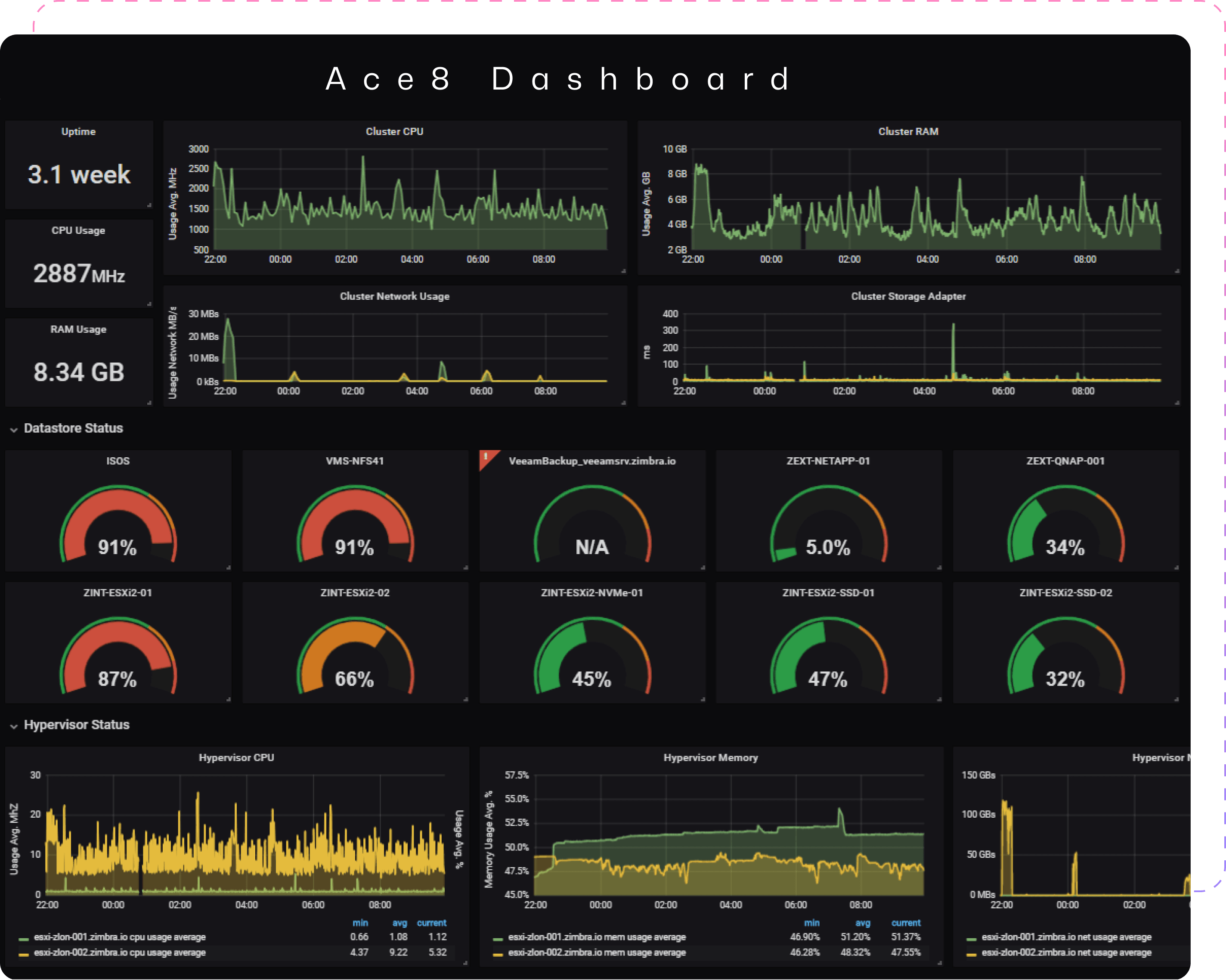The image size is (1226, 980).
Task: Click the ZINT-ESXi2-02 66% gauge
Action: coord(355,656)
